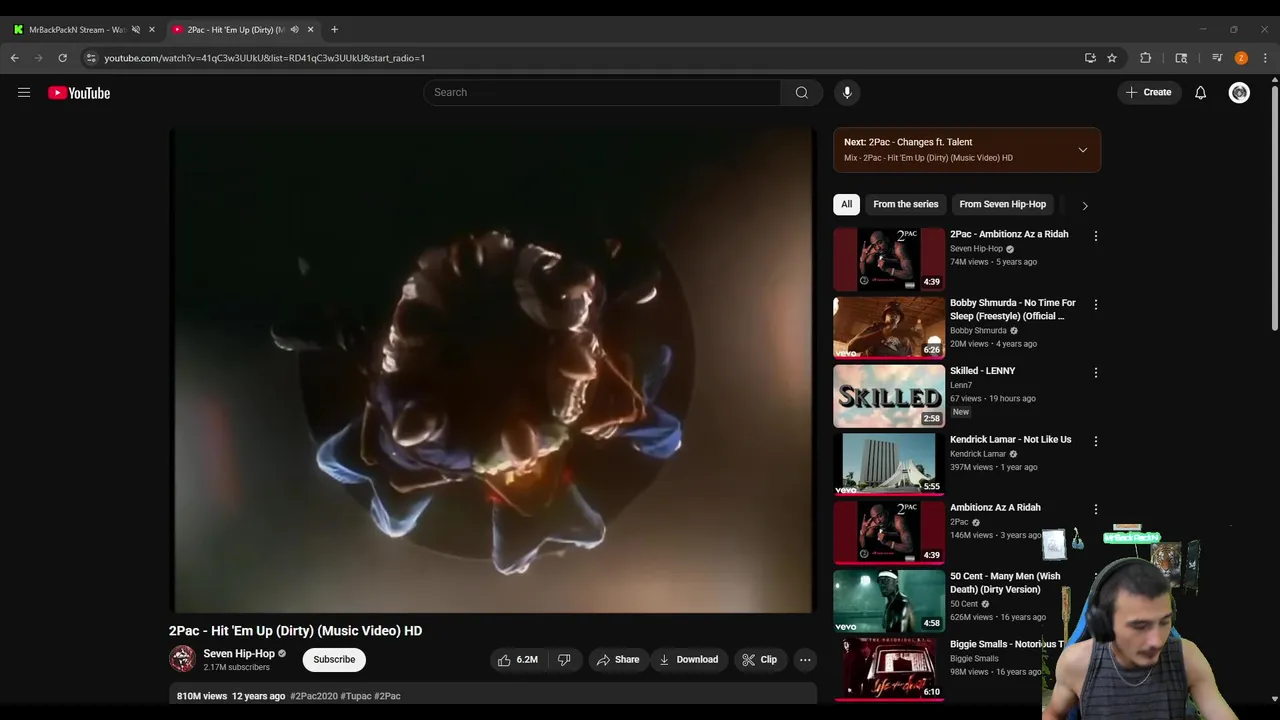
Task: Click the Share button
Action: tap(617, 660)
